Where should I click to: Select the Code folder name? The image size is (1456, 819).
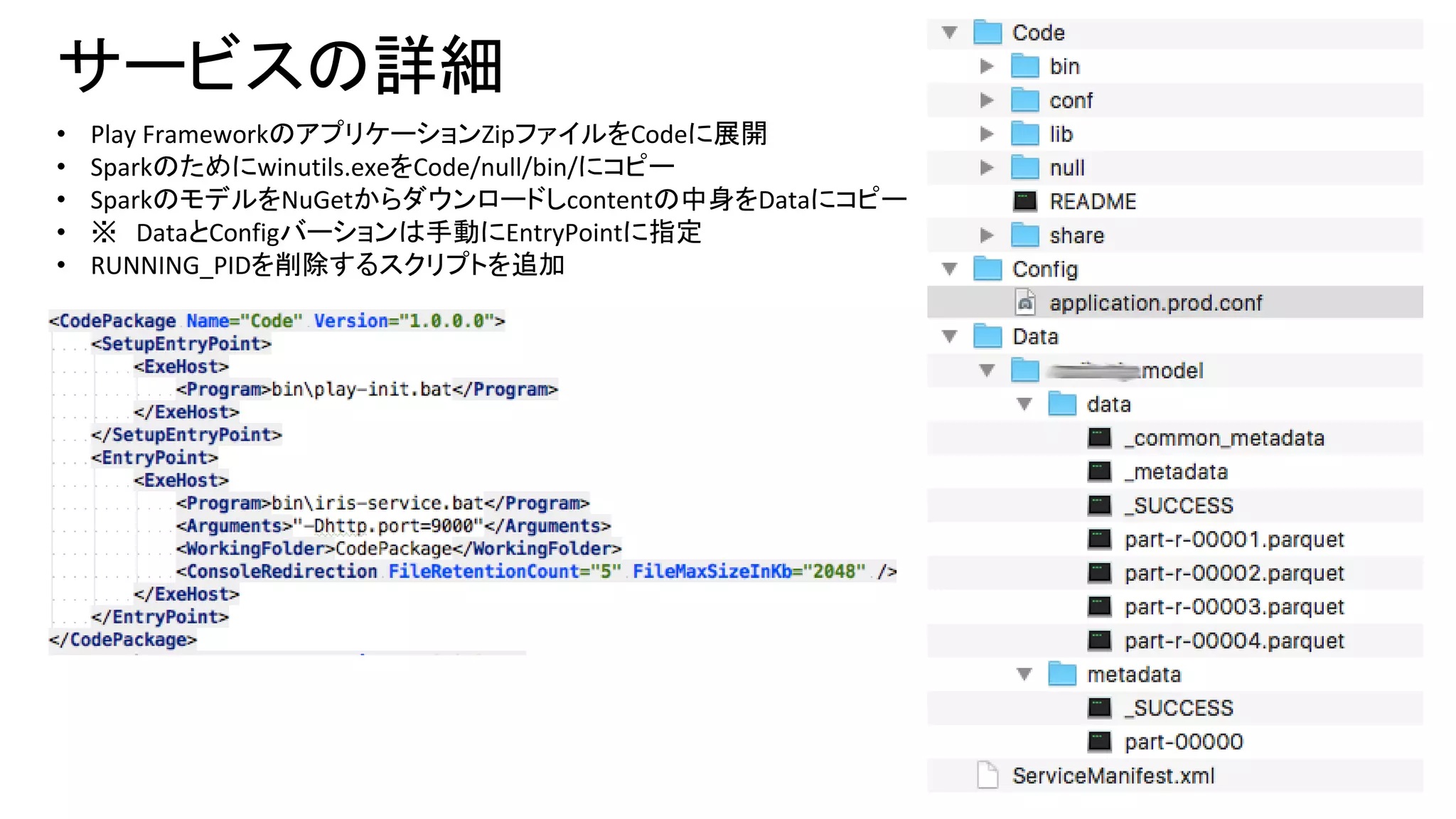[x=1039, y=33]
